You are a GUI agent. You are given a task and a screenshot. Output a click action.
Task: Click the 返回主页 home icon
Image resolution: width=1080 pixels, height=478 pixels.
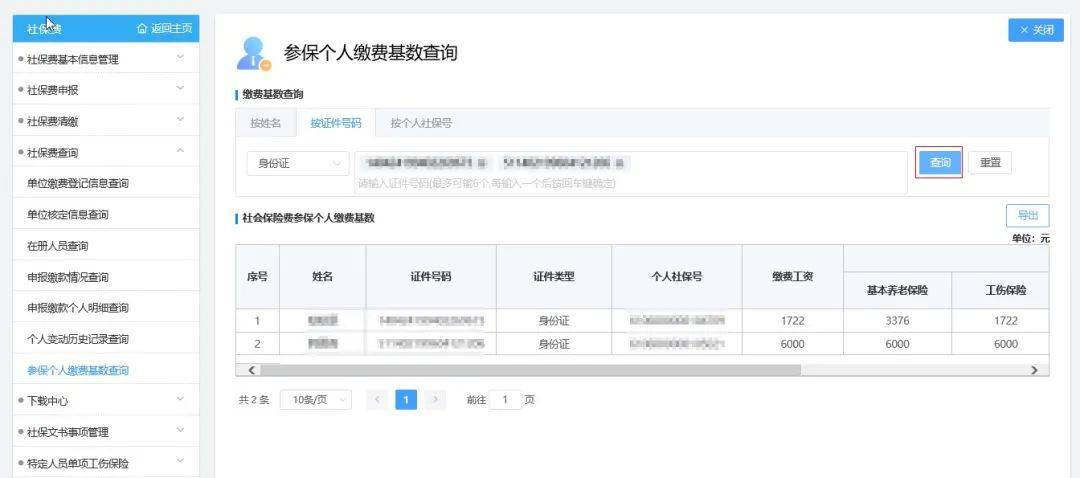(142, 29)
